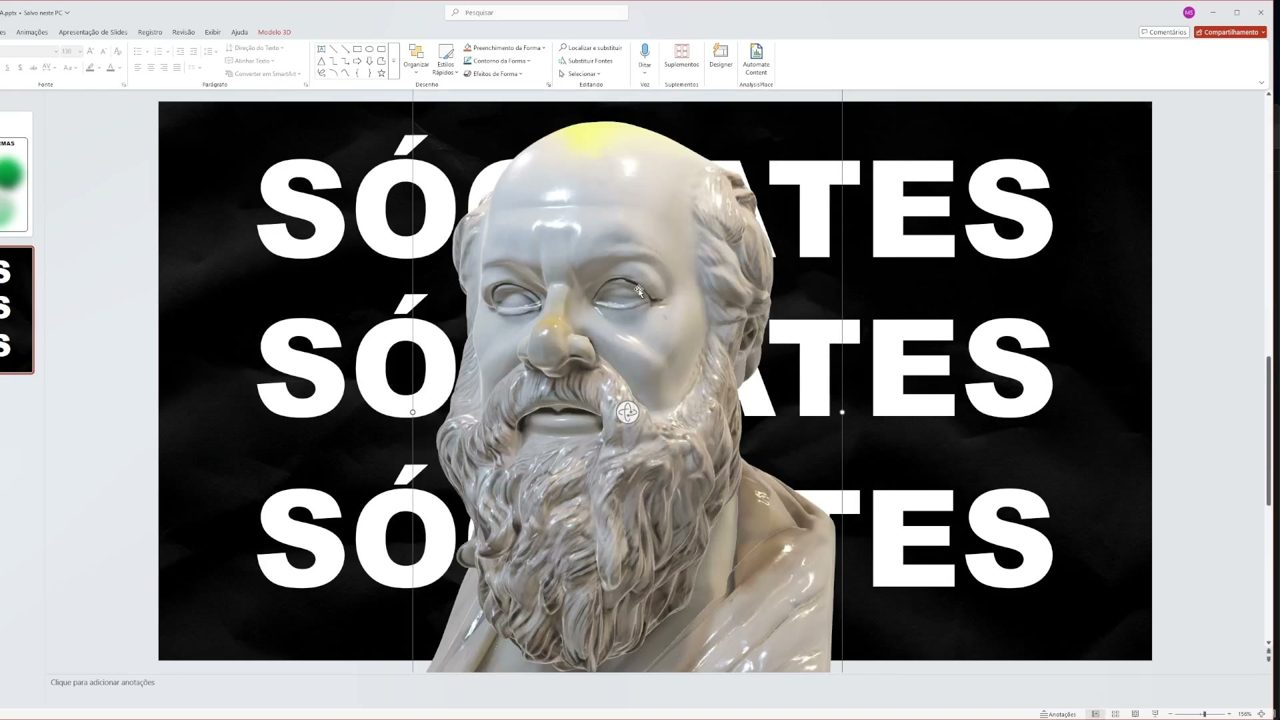Launch the Designer ideas pane
1280x720 pixels.
[x=721, y=56]
